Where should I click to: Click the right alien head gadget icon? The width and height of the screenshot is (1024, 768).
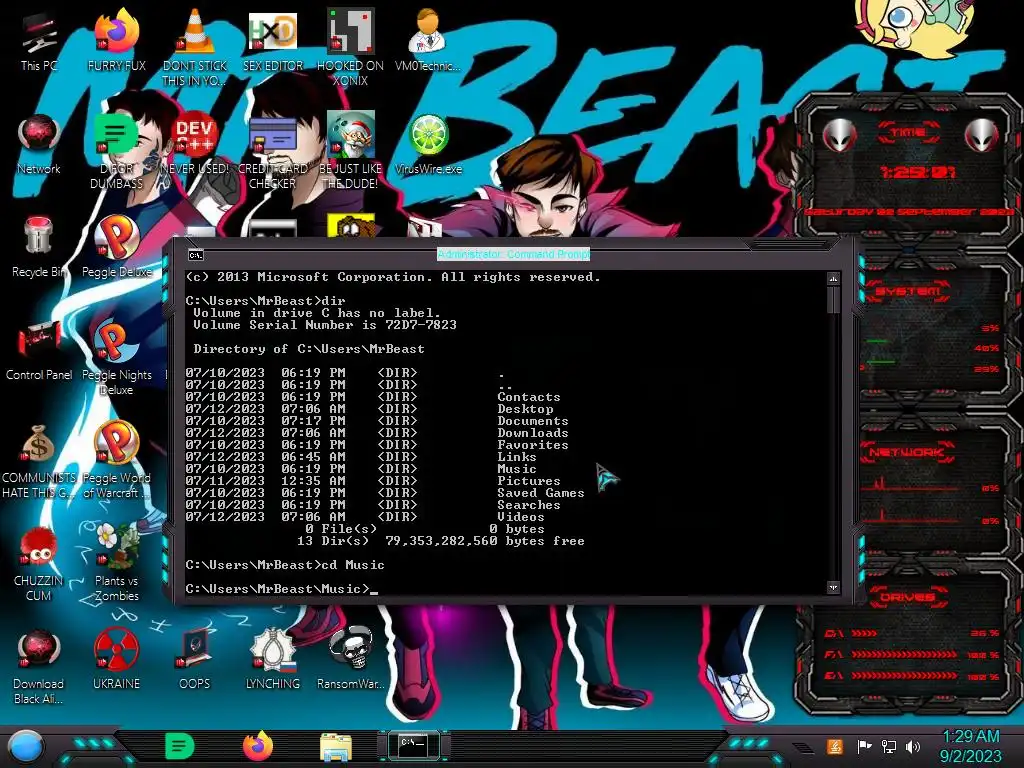(x=982, y=134)
